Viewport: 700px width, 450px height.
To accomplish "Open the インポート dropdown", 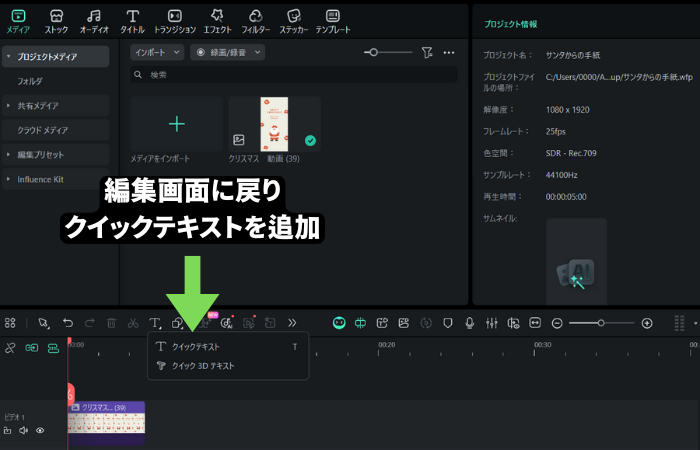I will point(157,52).
